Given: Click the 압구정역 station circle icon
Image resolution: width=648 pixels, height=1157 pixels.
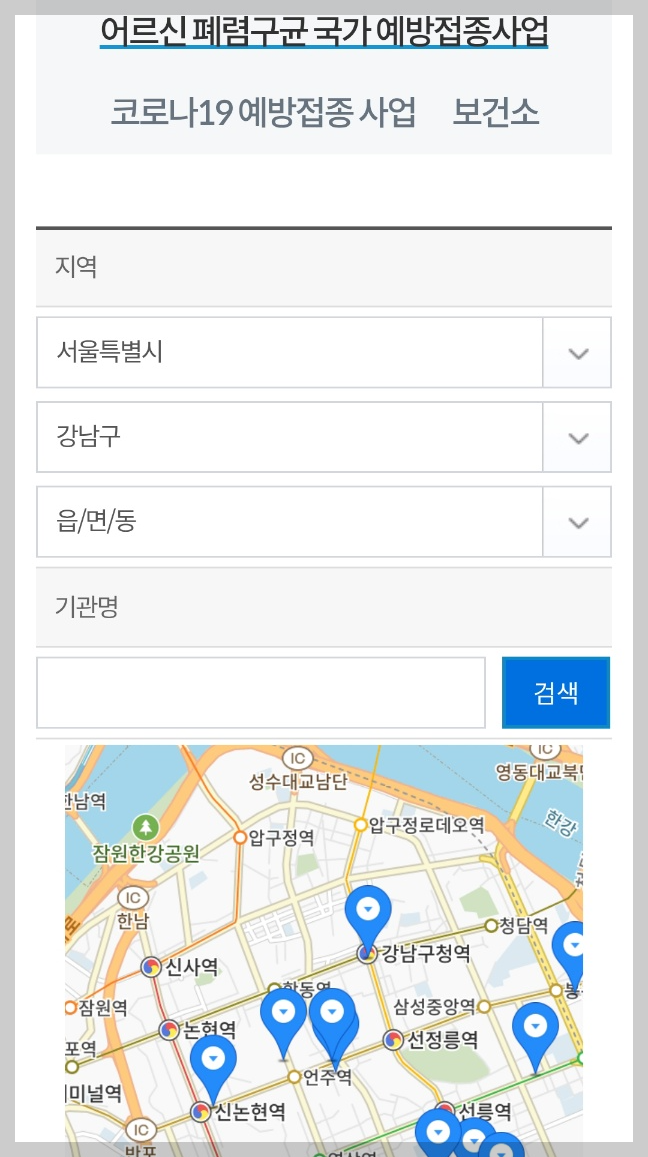Looking at the screenshot, I should tap(239, 837).
